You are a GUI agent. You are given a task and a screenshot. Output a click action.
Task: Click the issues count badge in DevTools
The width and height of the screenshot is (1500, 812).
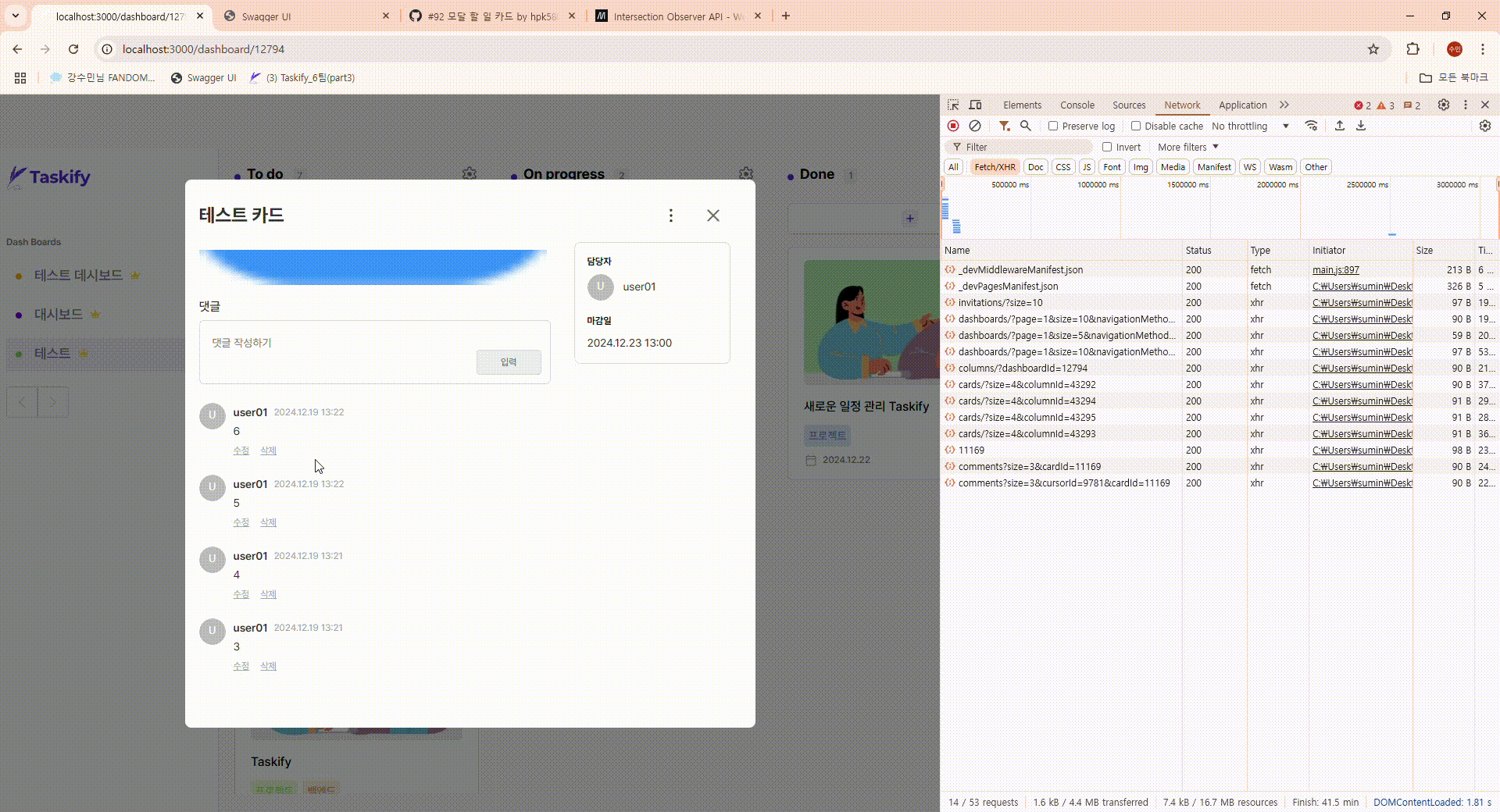point(1412,105)
